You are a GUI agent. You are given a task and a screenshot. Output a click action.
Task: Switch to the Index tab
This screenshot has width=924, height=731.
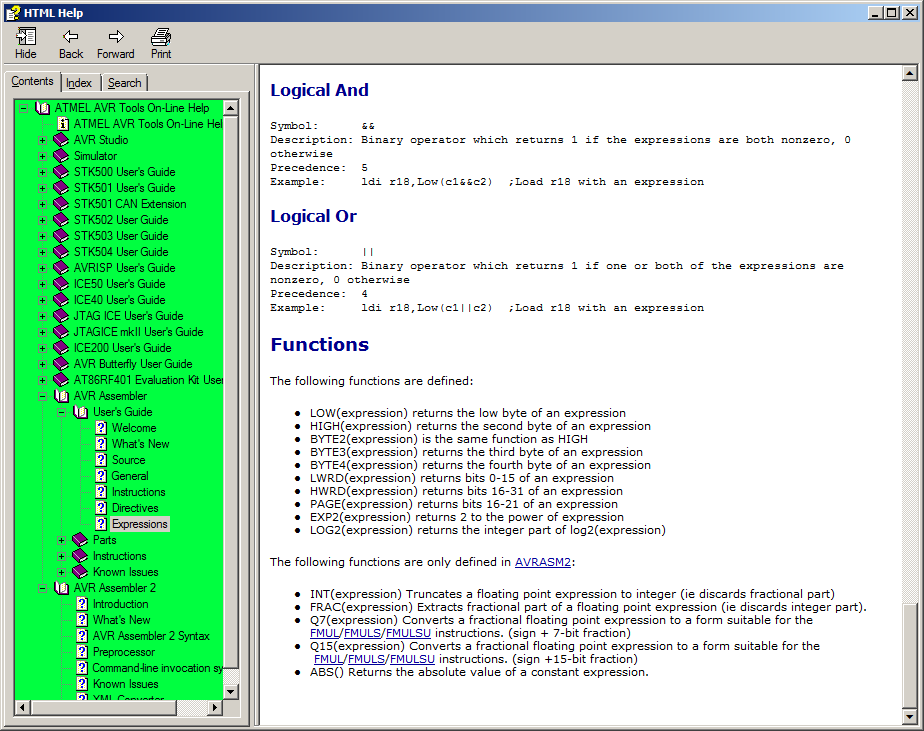coord(79,83)
